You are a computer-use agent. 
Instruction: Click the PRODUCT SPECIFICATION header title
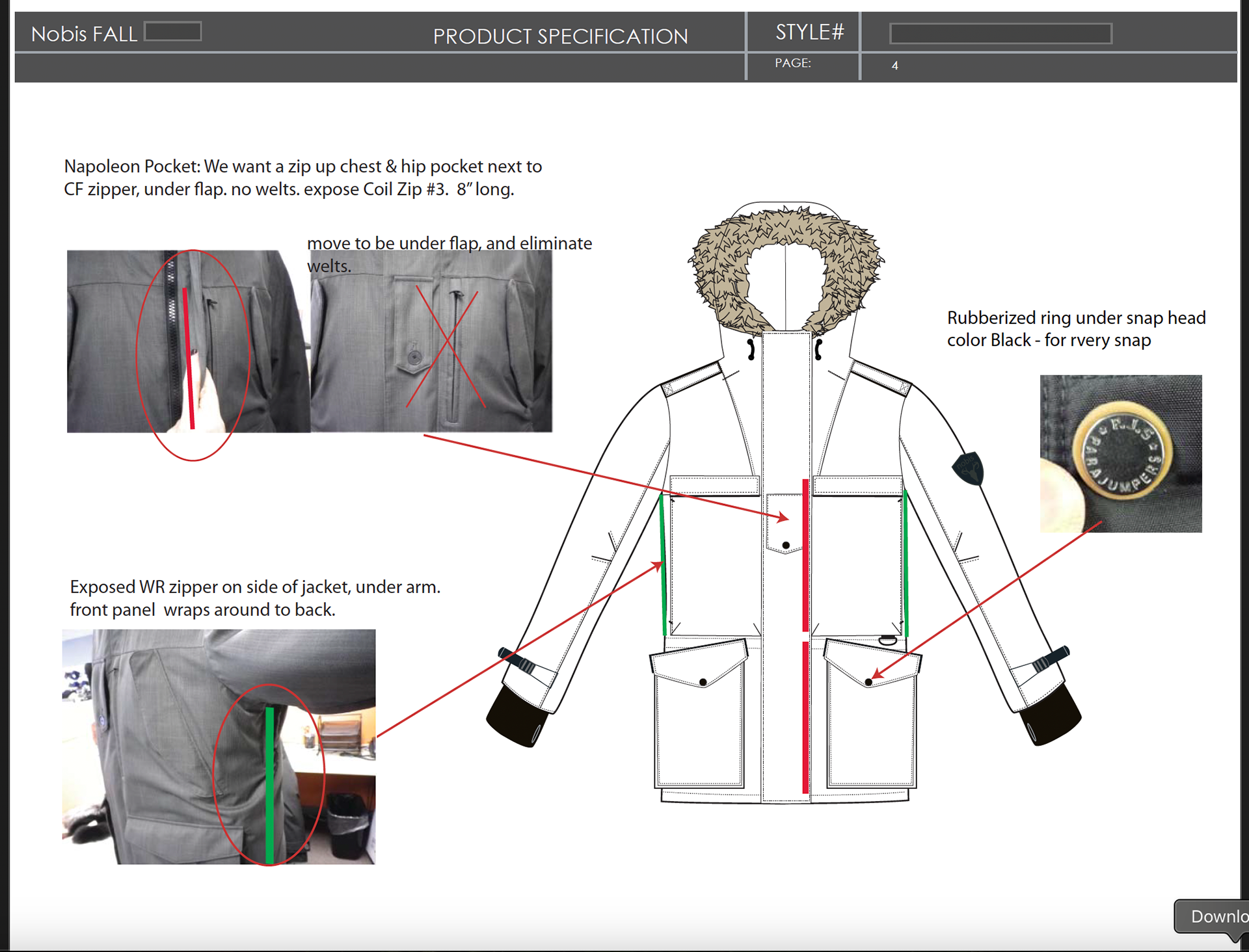(560, 36)
